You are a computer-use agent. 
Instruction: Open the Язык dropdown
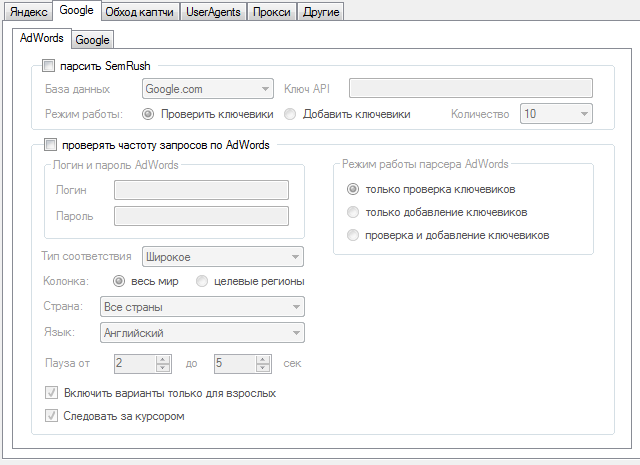(x=202, y=332)
